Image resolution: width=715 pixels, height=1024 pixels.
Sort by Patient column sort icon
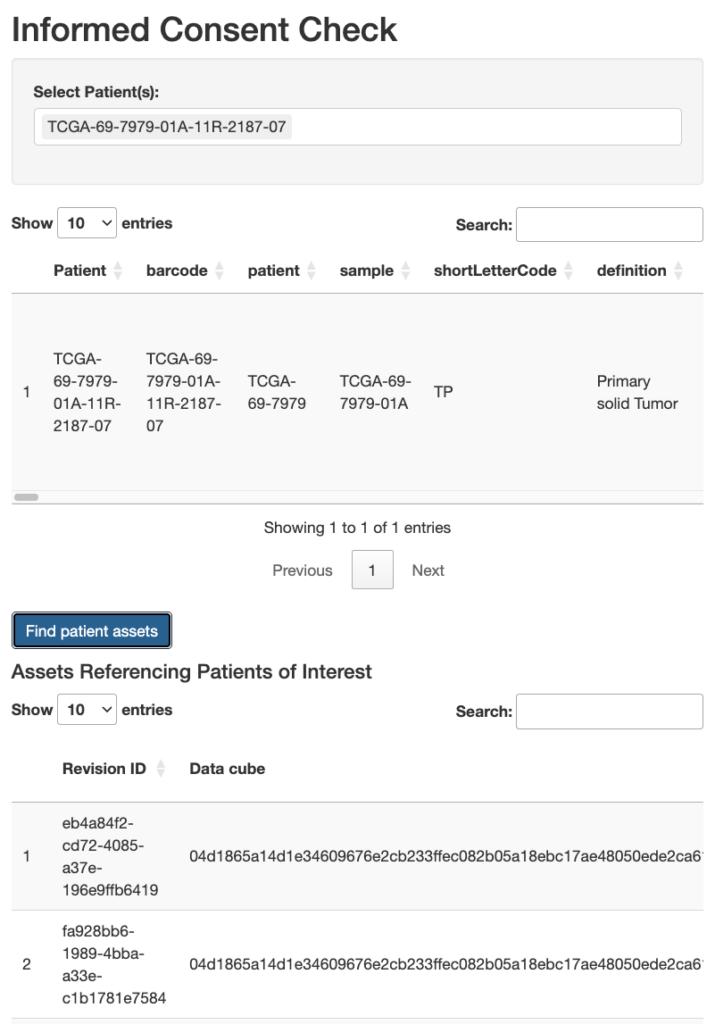pos(118,271)
